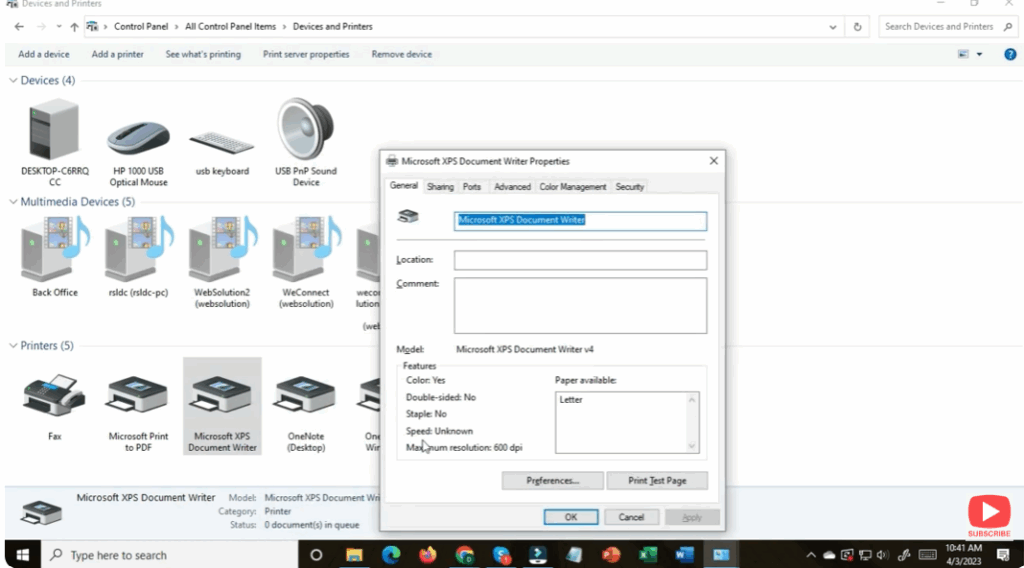Open the help question mark icon

(x=1010, y=54)
